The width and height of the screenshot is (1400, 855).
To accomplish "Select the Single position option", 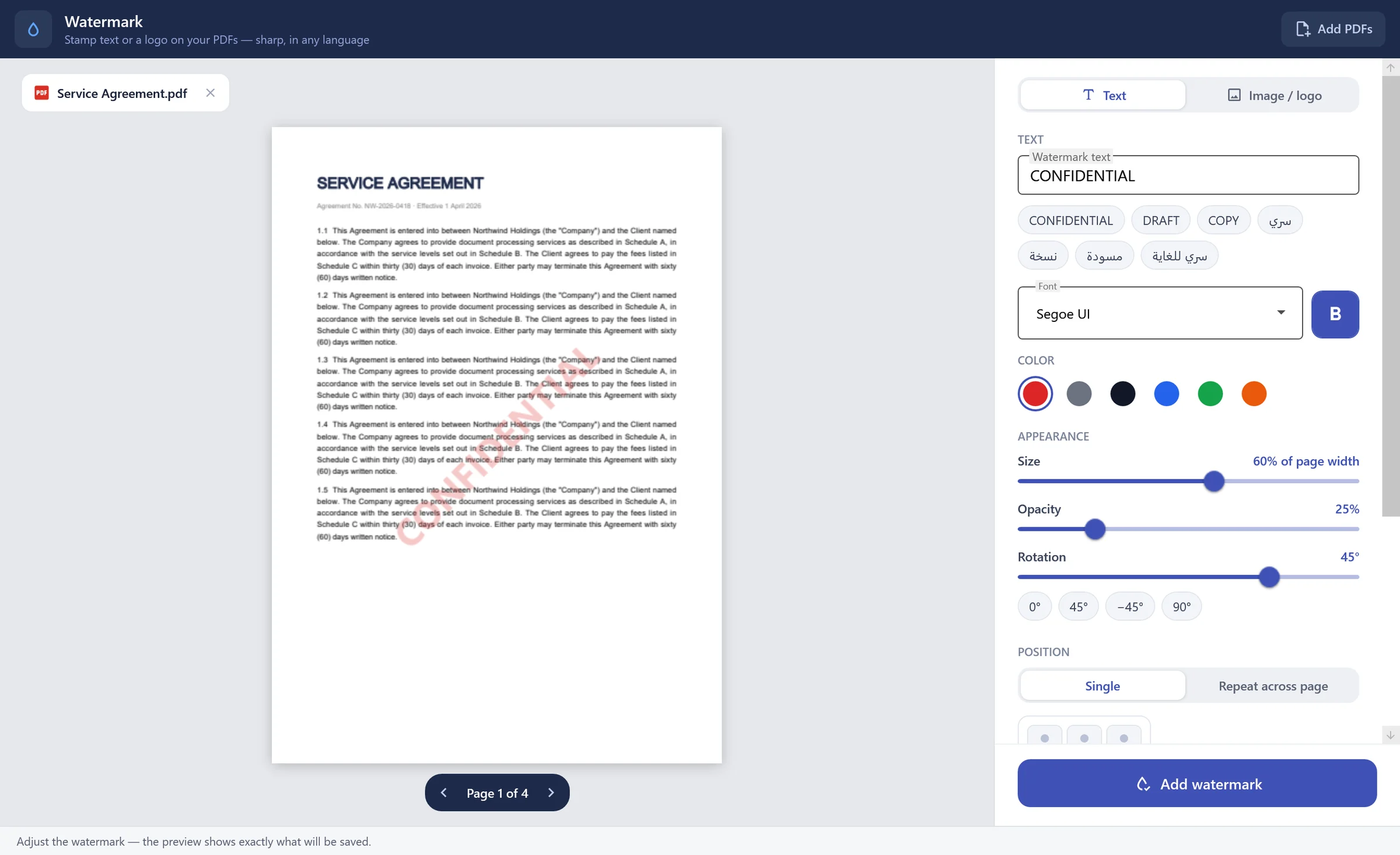I will (1103, 685).
